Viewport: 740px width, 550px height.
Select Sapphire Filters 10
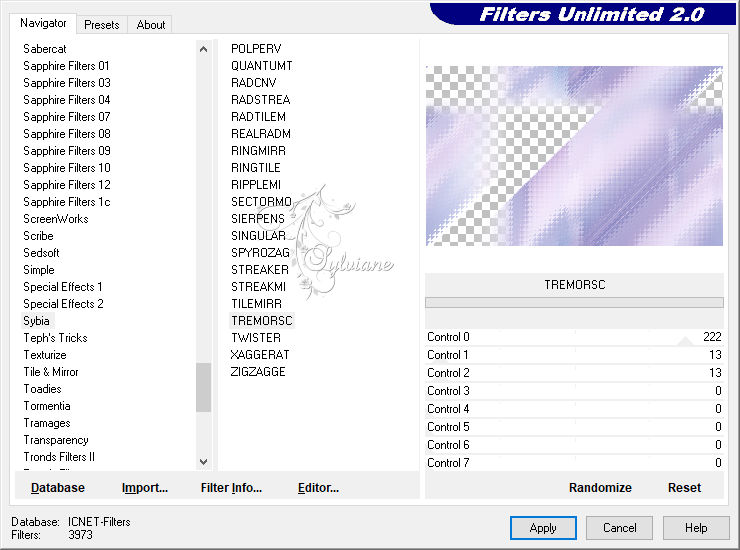tap(67, 168)
